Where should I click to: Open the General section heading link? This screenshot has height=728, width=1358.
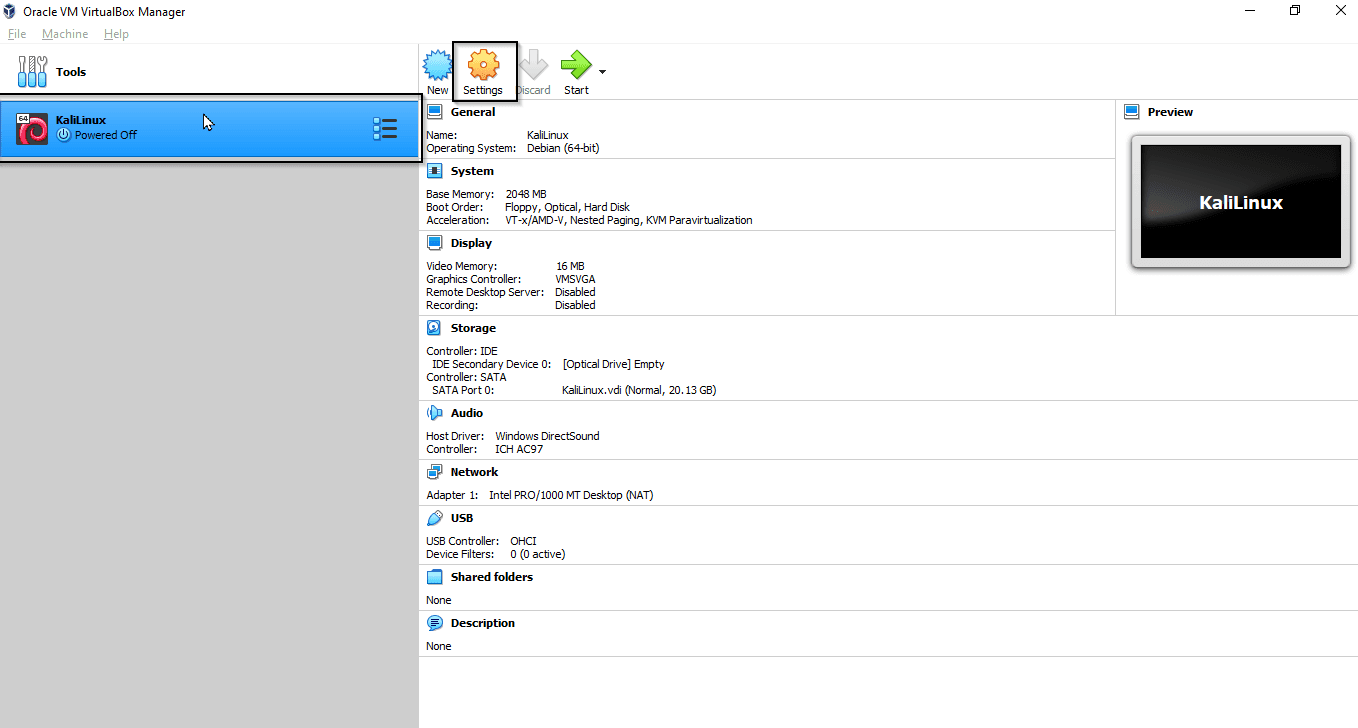tap(473, 112)
